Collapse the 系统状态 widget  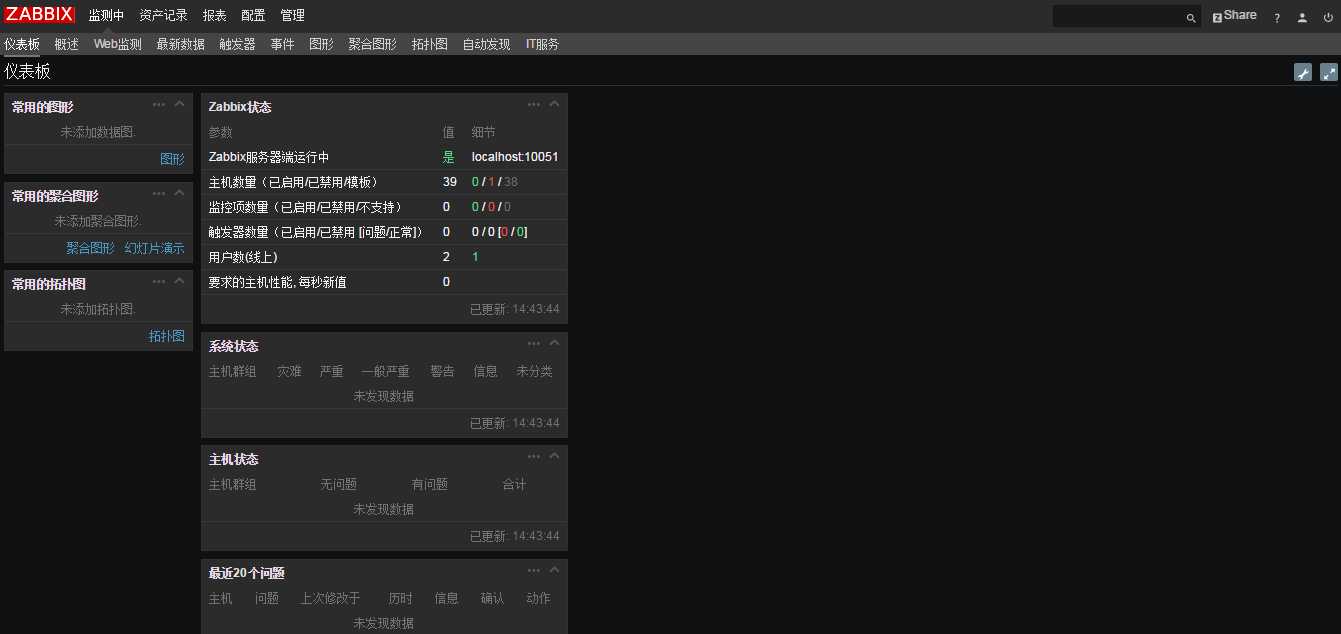[x=555, y=343]
